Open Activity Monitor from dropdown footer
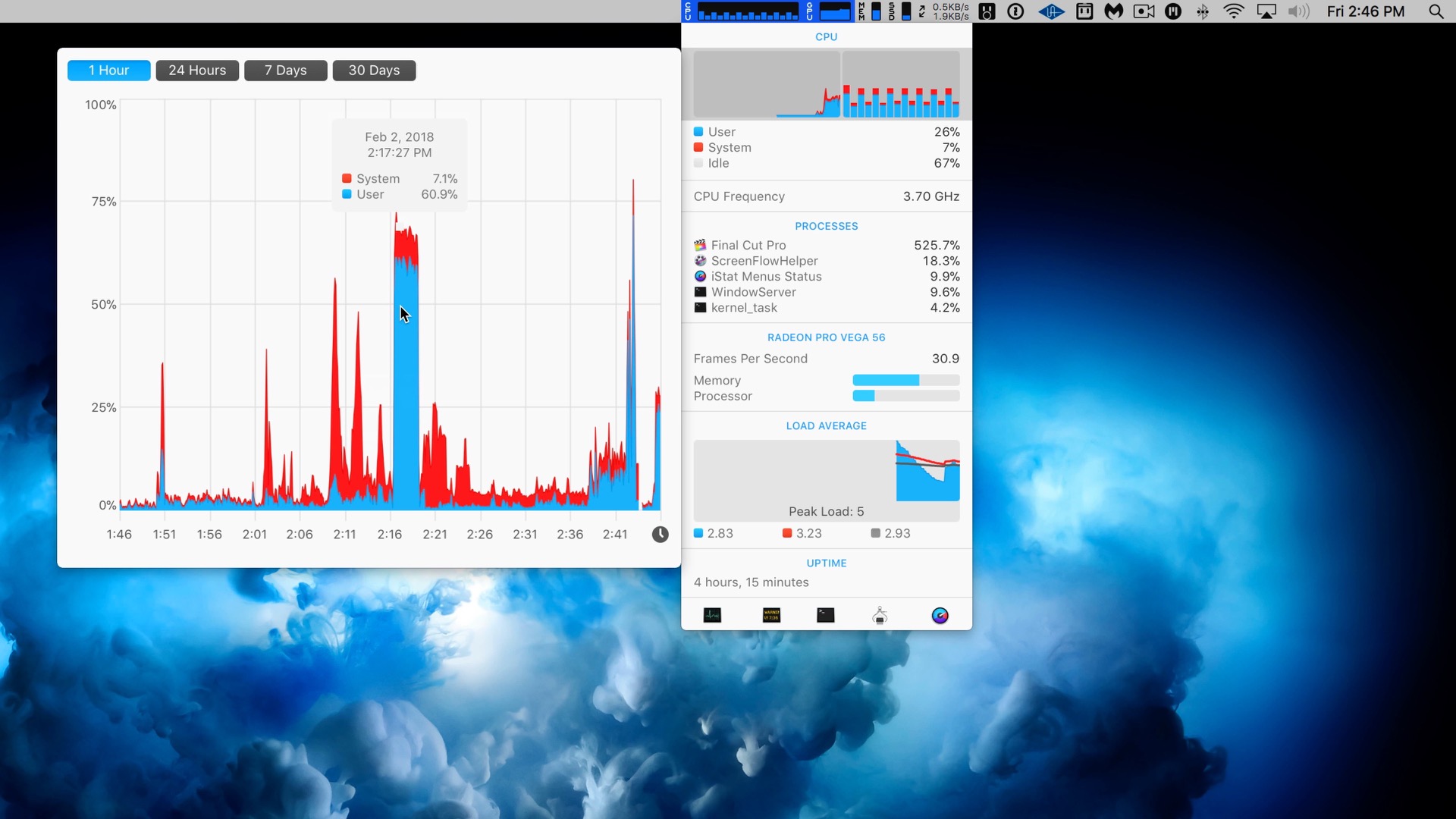Screen dimensions: 1456x819 coord(712,615)
